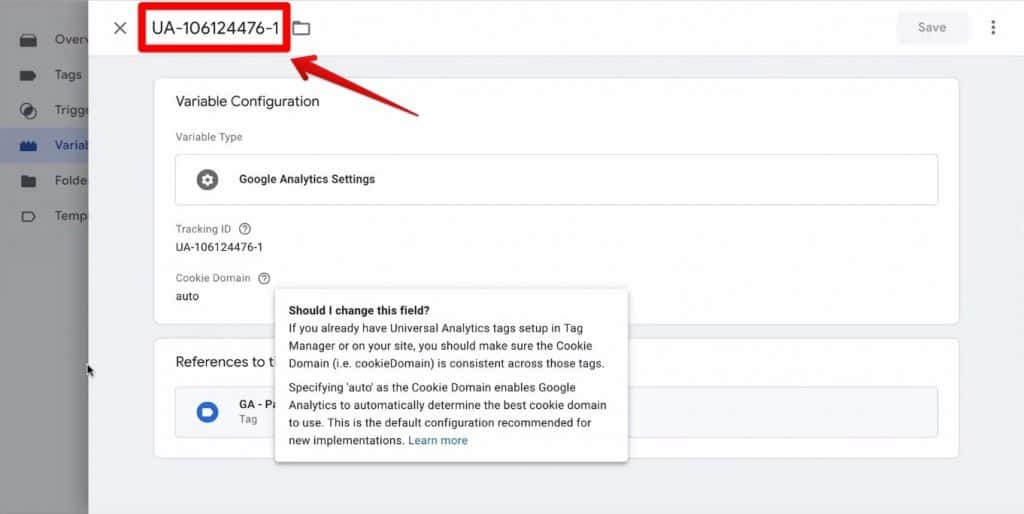The image size is (1024, 514).
Task: Open the Learn more link
Action: [437, 440]
